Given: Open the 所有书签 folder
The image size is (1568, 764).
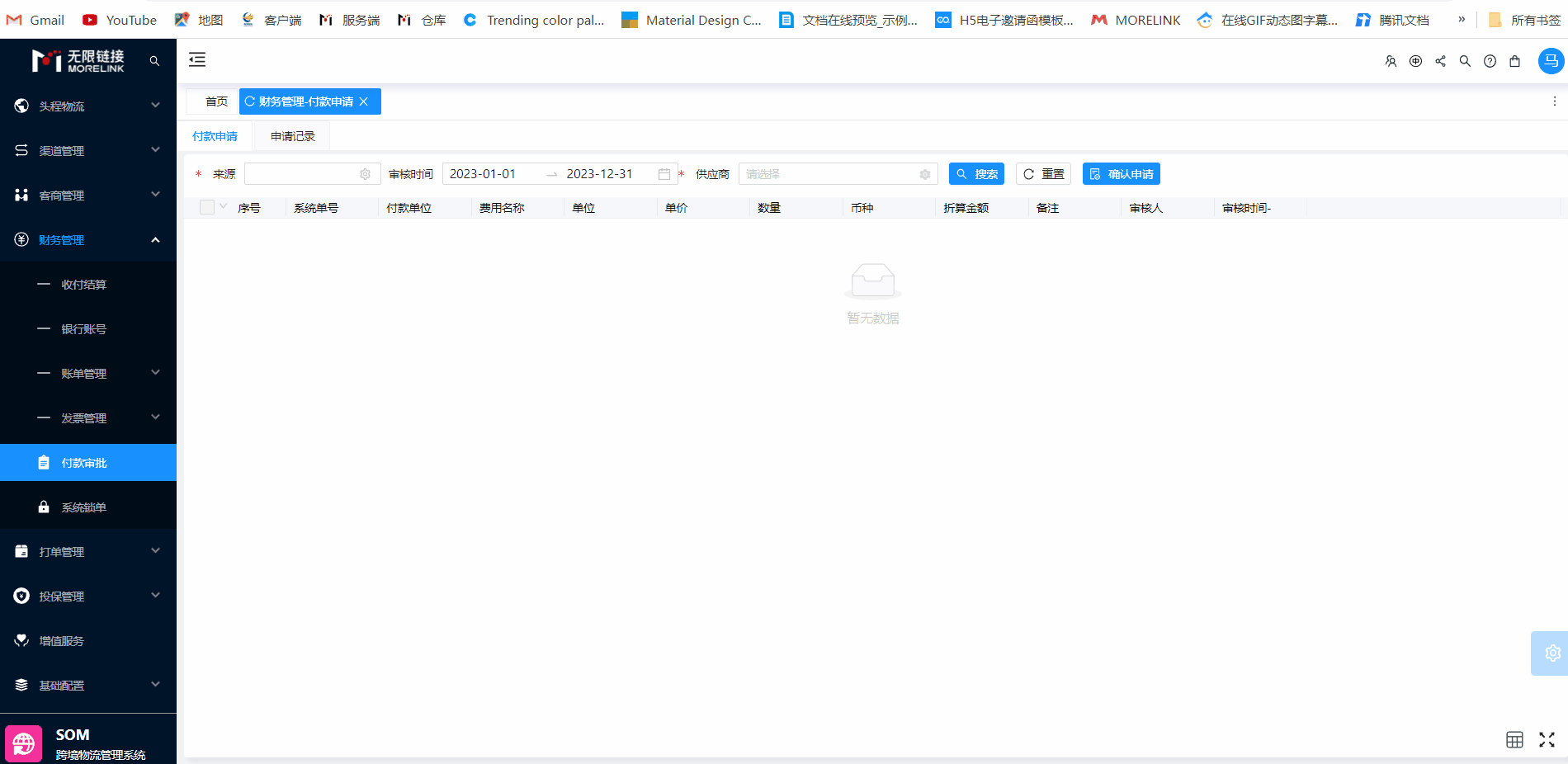Looking at the screenshot, I should click(1524, 20).
